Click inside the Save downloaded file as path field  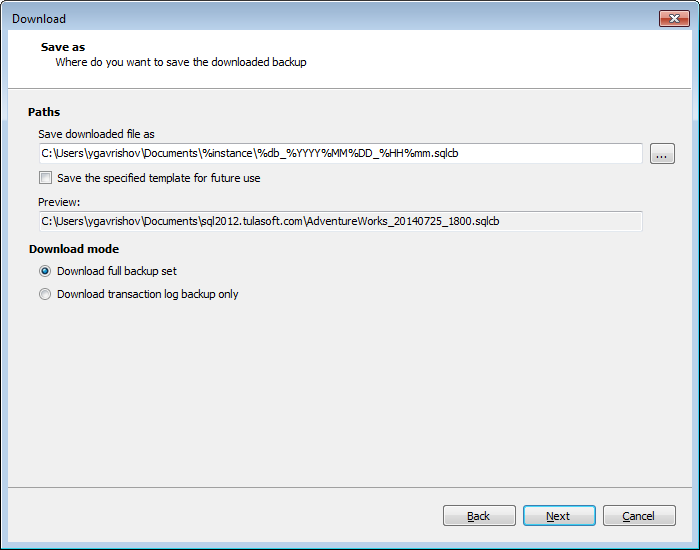tap(341, 154)
